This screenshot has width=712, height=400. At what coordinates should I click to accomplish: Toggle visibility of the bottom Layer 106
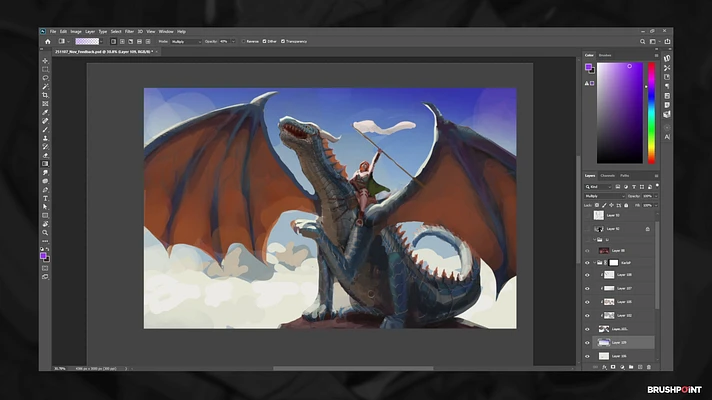coord(587,356)
